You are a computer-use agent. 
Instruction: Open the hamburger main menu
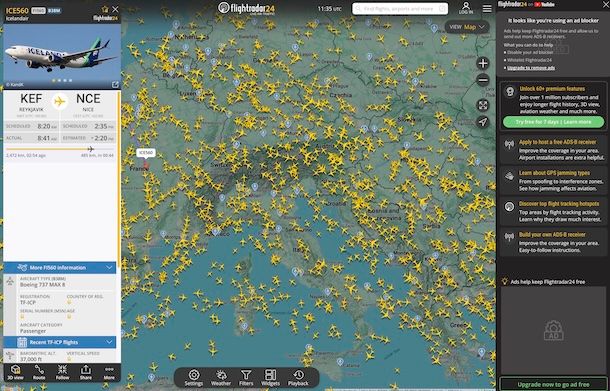(487, 8)
